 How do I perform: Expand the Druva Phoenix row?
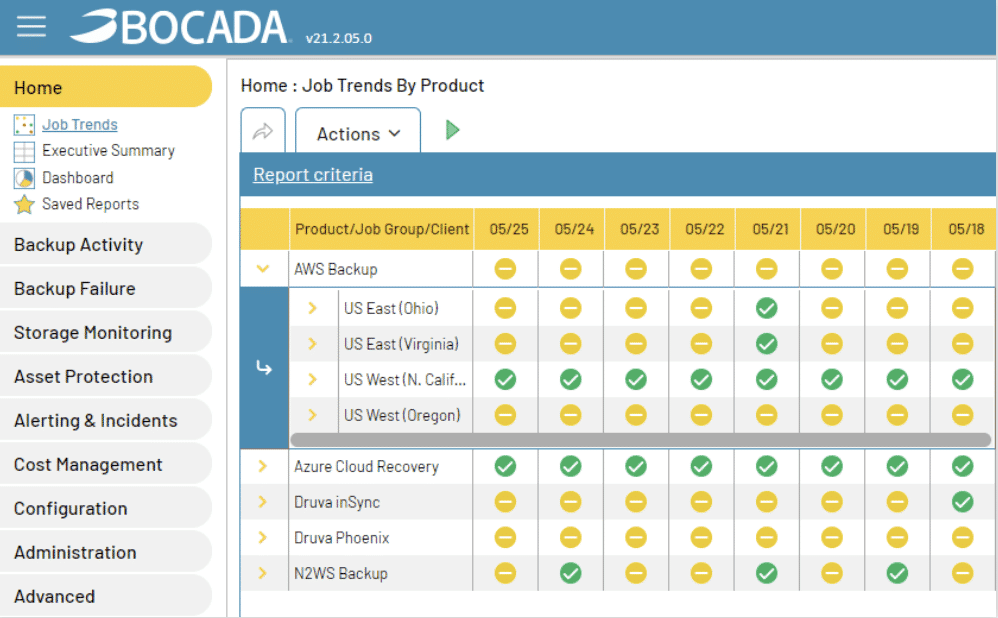(262, 537)
